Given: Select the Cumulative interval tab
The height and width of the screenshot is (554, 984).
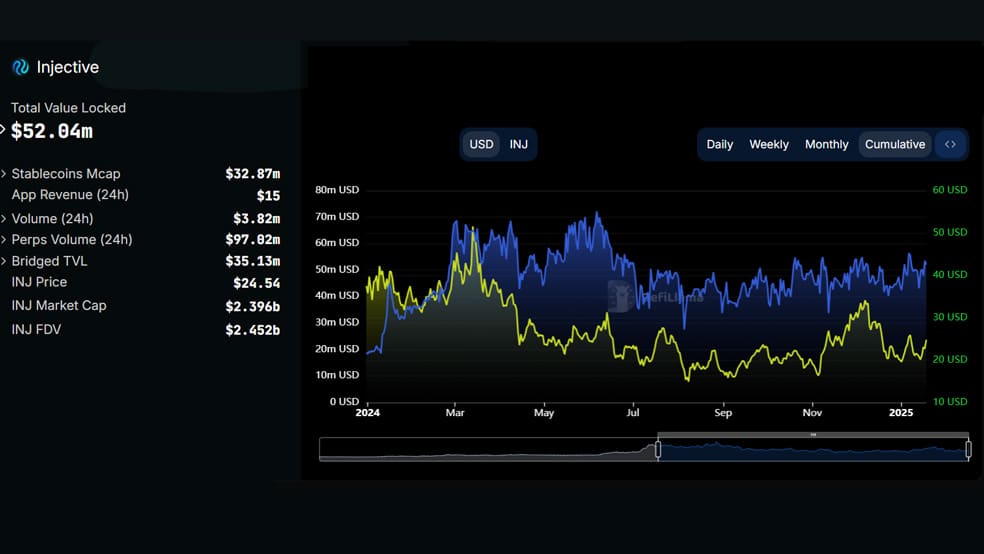Looking at the screenshot, I should pos(895,144).
